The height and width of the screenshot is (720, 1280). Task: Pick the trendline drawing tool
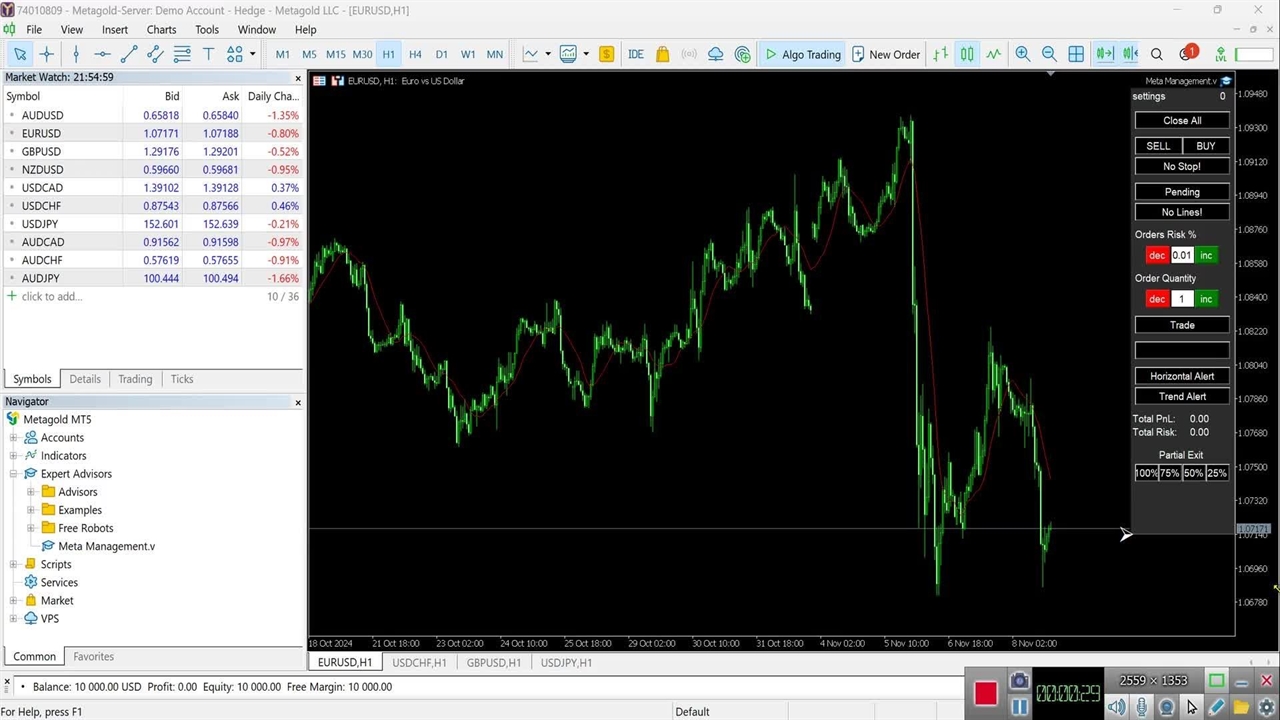(x=128, y=54)
